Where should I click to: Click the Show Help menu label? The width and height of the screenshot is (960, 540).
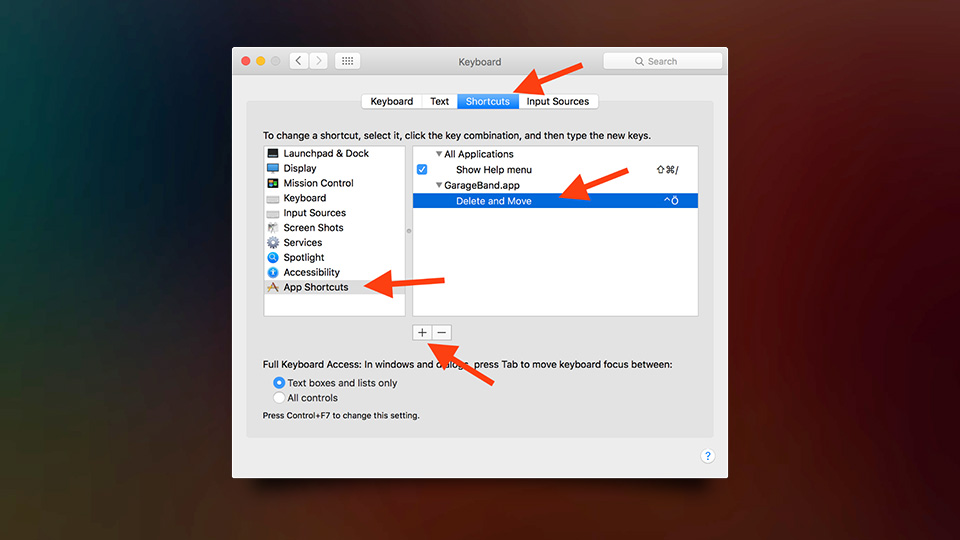493,170
